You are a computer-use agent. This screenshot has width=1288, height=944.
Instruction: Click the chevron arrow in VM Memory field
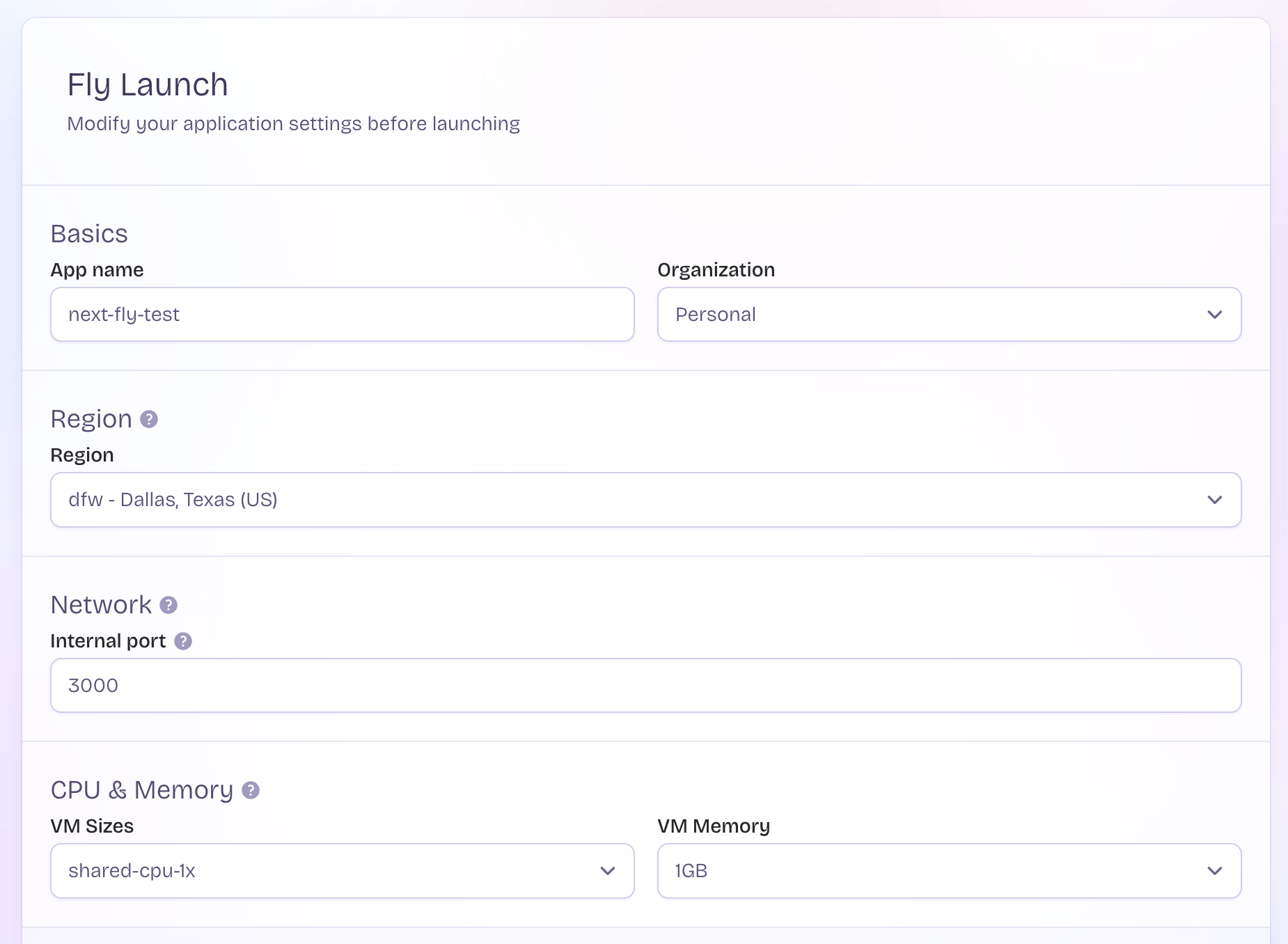[1215, 871]
